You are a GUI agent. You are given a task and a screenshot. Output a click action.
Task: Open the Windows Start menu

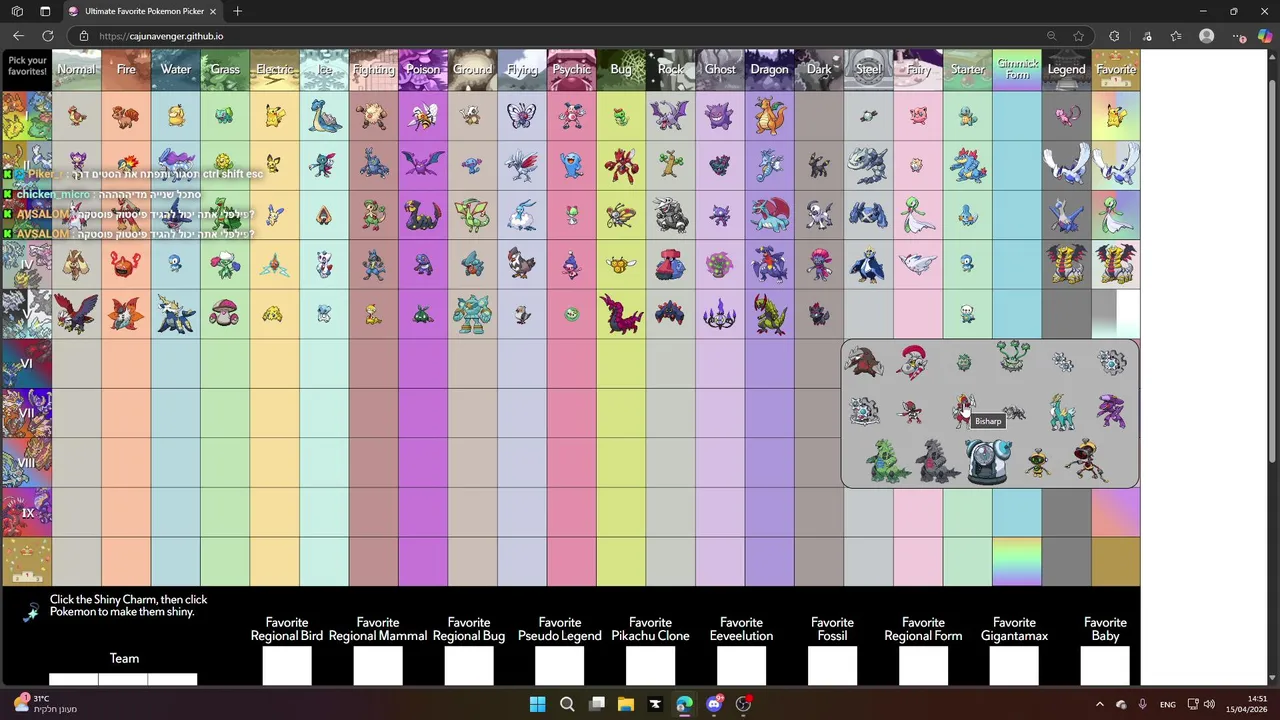pyautogui.click(x=537, y=704)
